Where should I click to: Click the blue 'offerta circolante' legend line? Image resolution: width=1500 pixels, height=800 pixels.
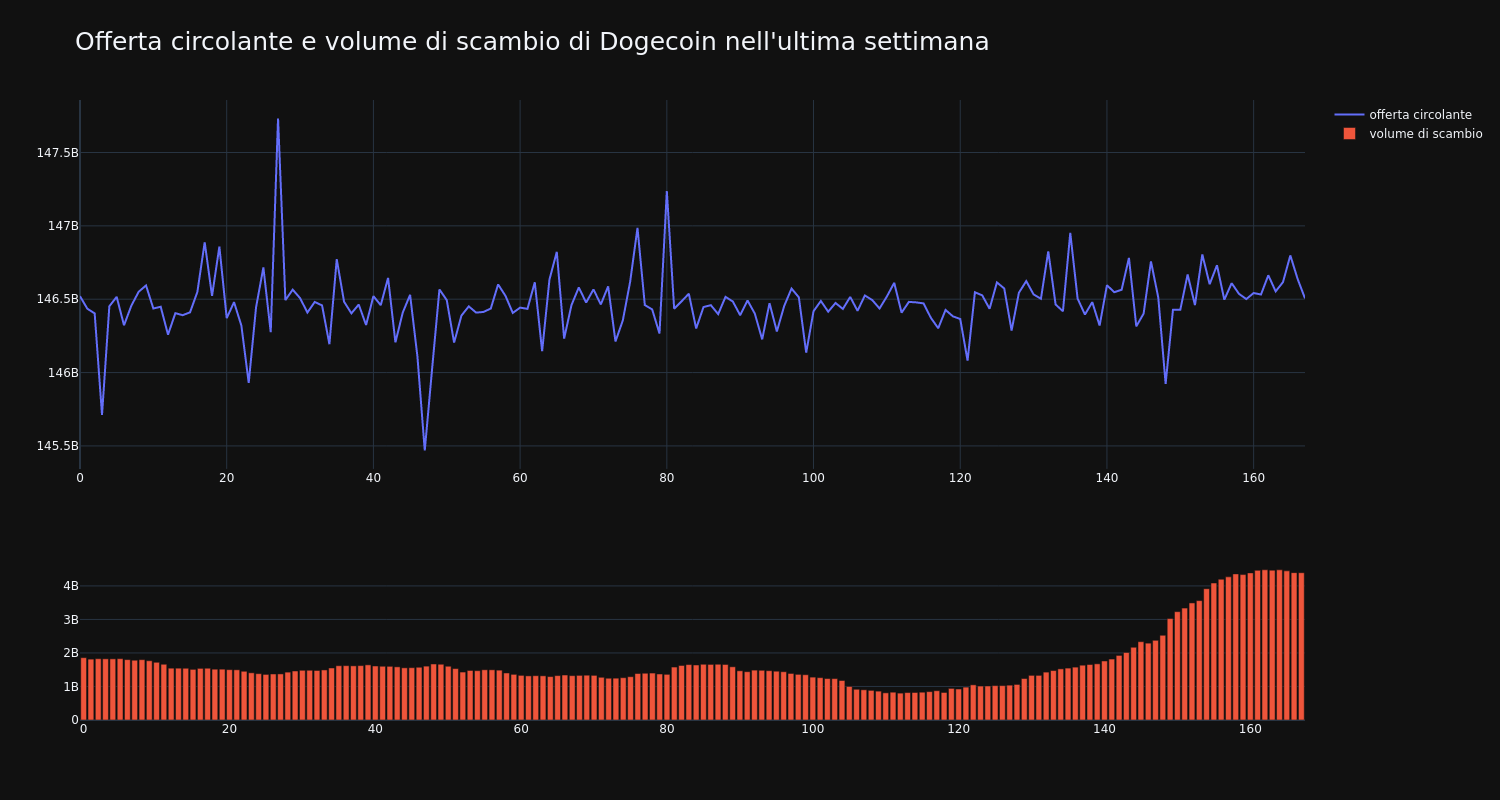[1349, 115]
